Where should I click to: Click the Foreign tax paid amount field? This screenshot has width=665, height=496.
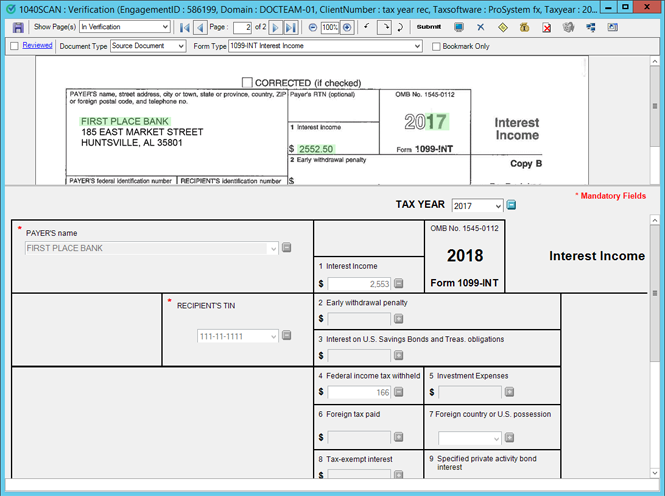click(x=359, y=437)
